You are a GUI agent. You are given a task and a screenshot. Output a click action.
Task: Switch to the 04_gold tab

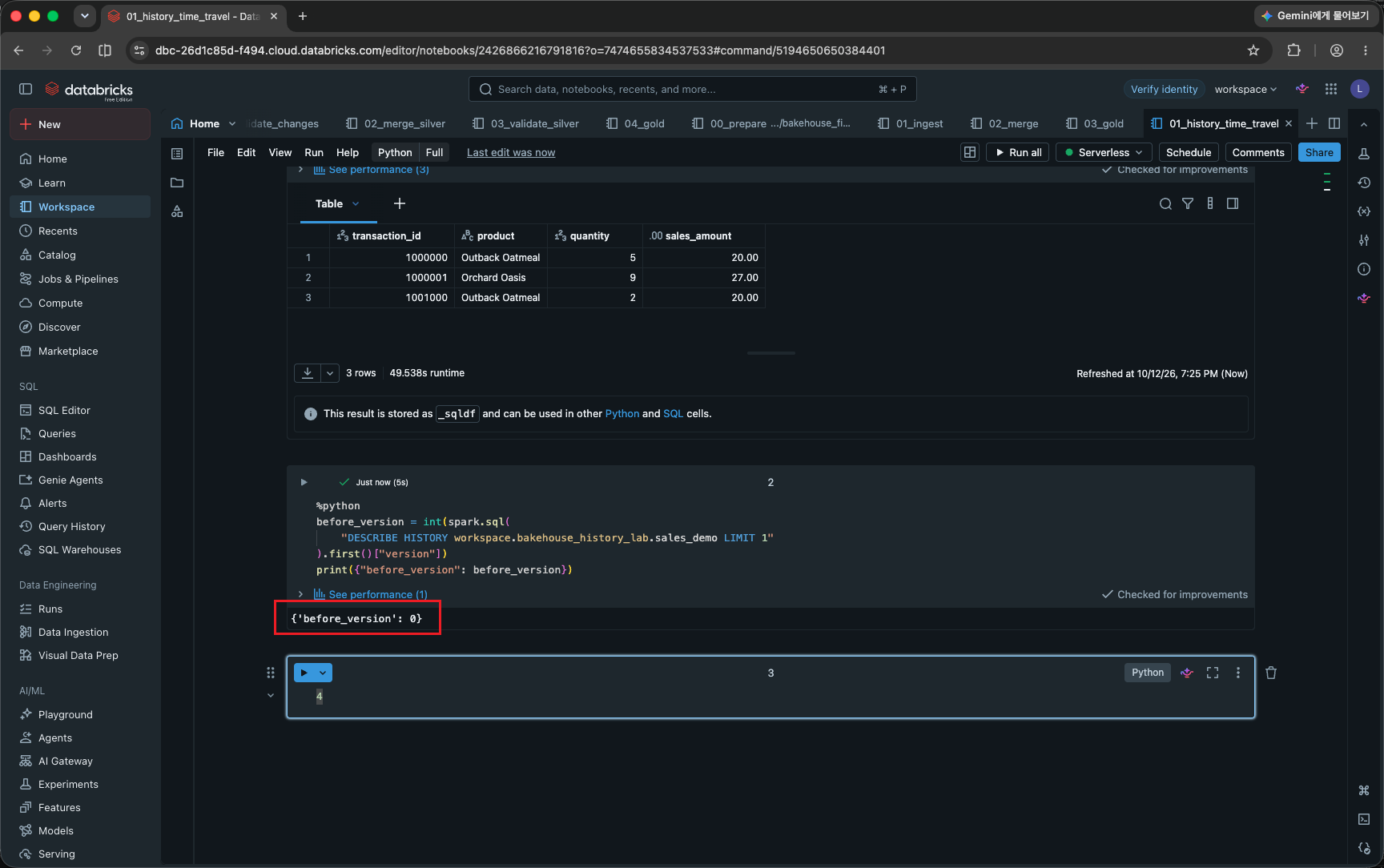(635, 123)
